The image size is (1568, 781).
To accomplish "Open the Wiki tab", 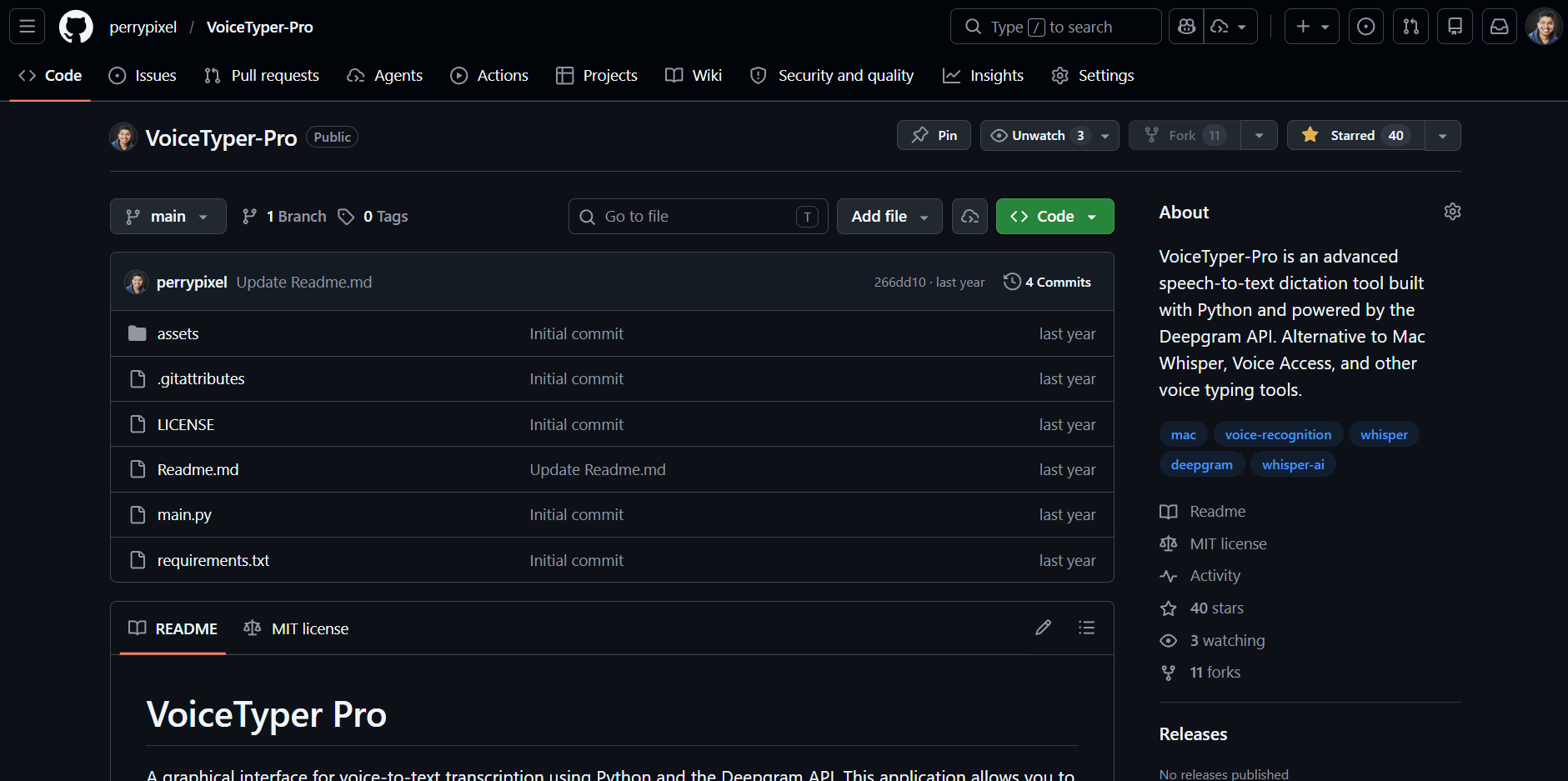I will click(x=694, y=76).
